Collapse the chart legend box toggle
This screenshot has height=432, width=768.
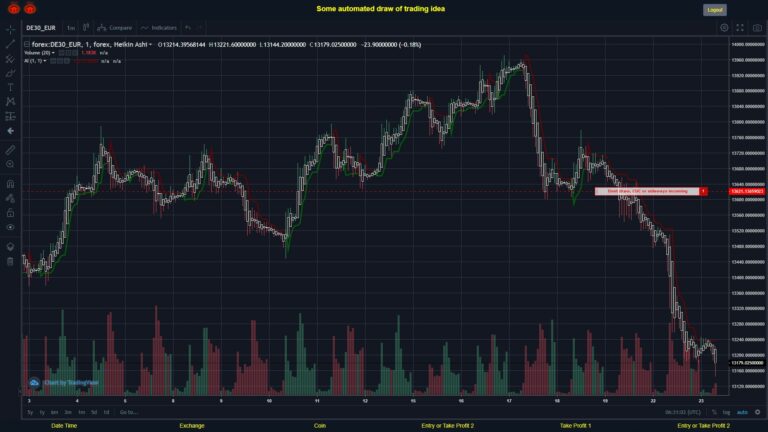tap(27, 45)
